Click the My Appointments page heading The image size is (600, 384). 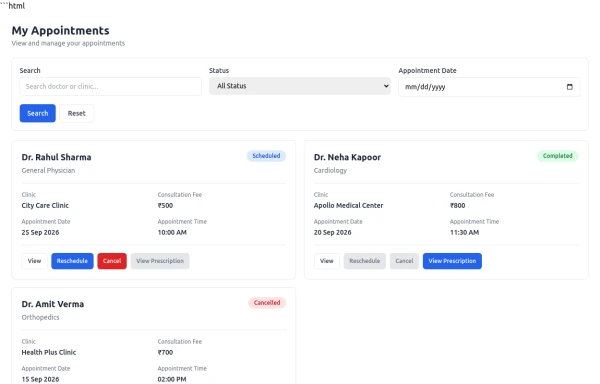coord(60,31)
